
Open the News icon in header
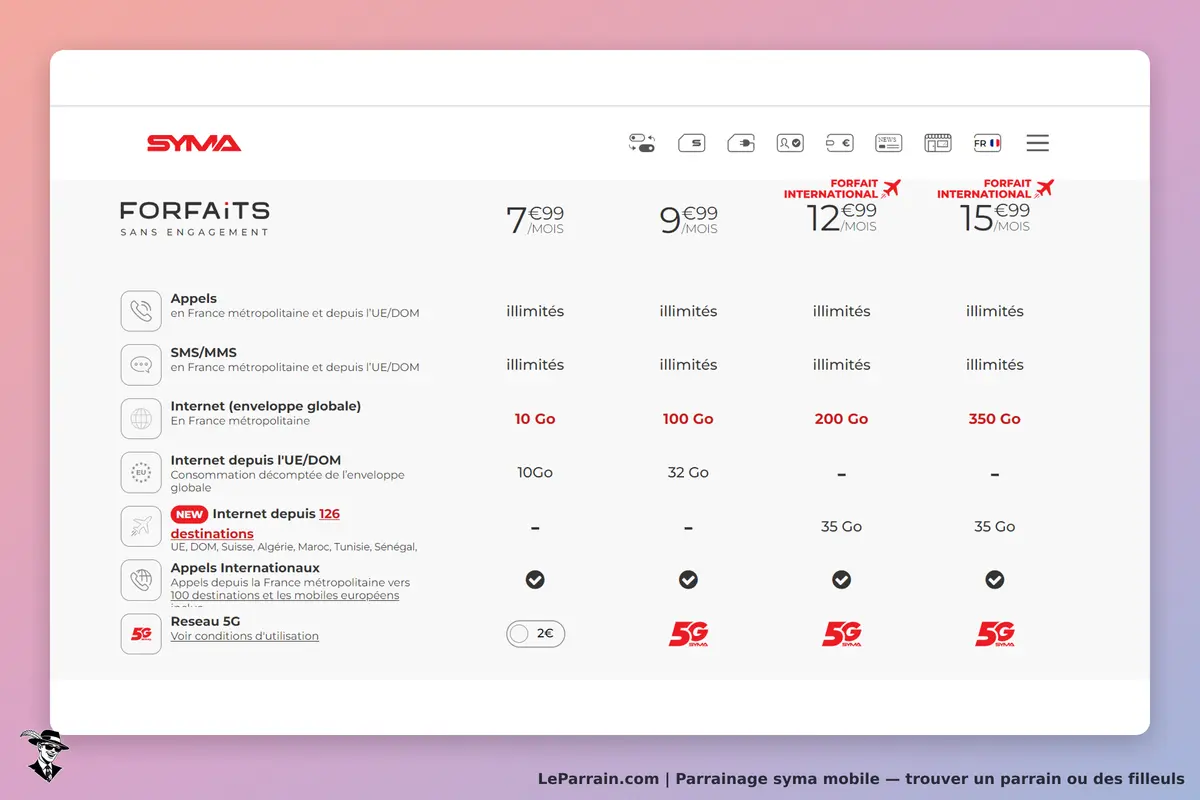pos(888,143)
